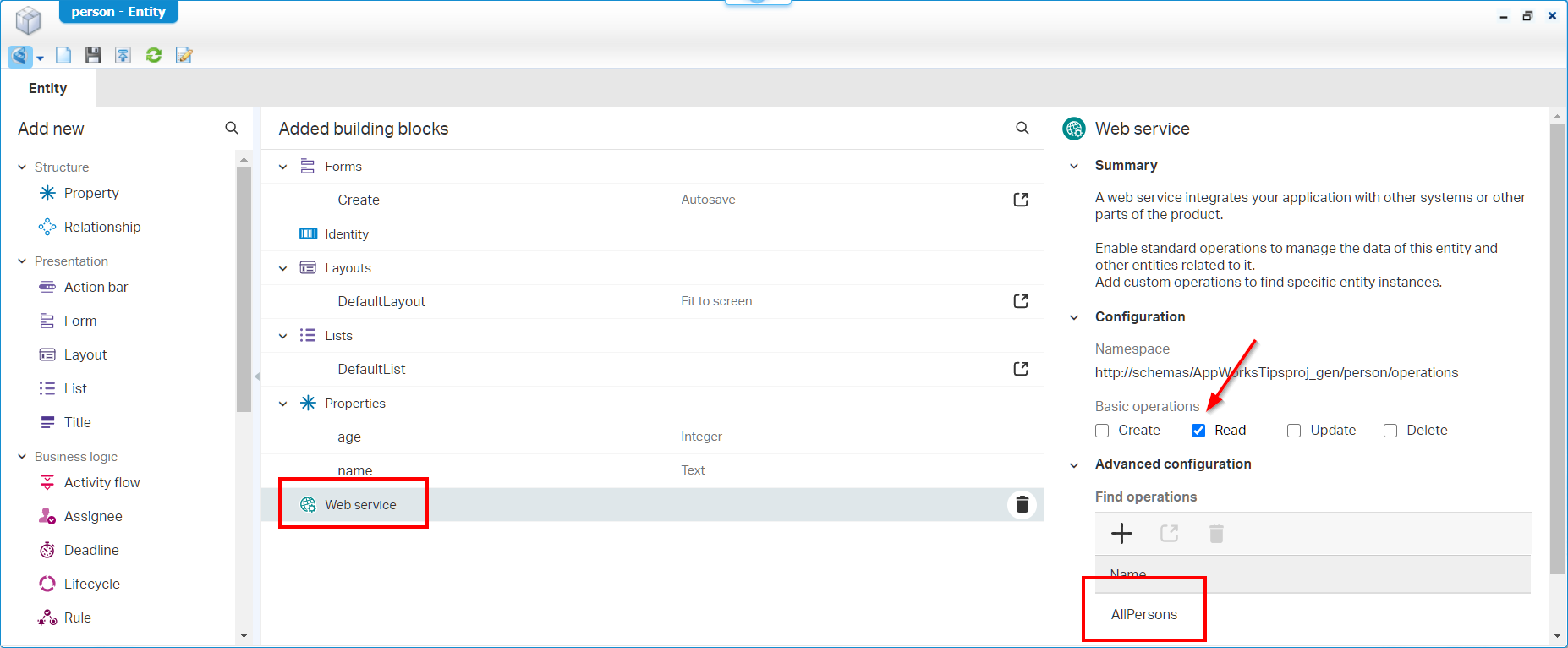Add an Assignee building block
Screen dimensions: 1568x648
click(93, 516)
